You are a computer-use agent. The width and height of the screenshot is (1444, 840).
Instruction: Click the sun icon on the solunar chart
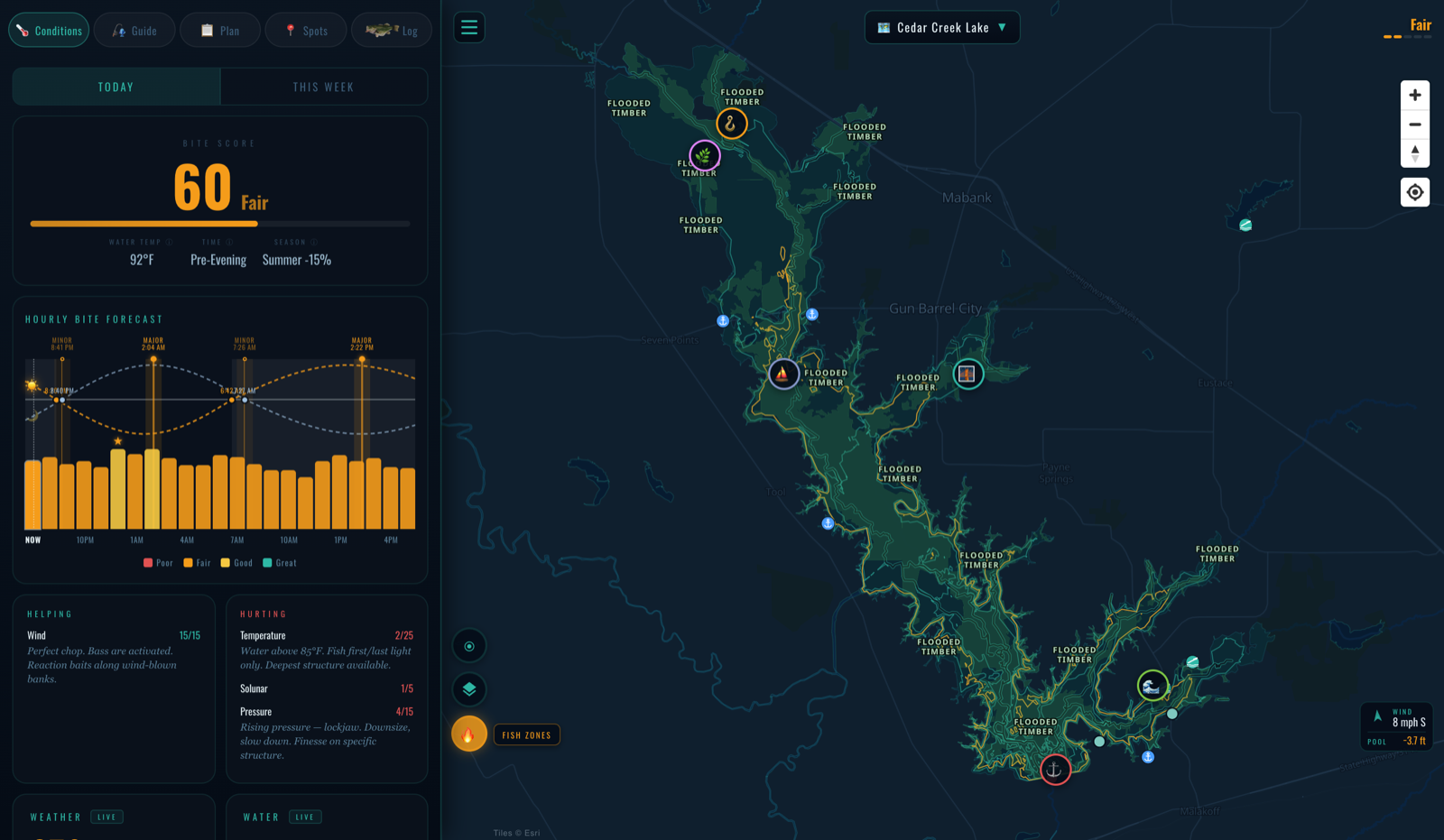pyautogui.click(x=32, y=386)
